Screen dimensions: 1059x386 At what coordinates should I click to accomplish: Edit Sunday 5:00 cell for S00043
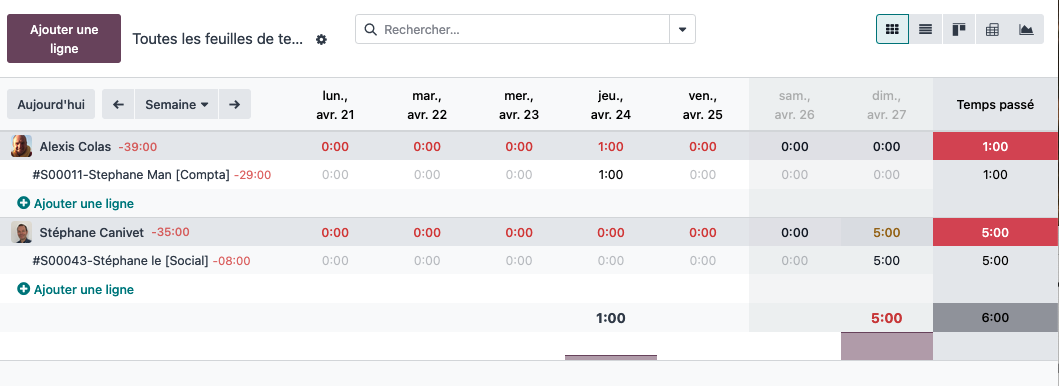[886, 260]
